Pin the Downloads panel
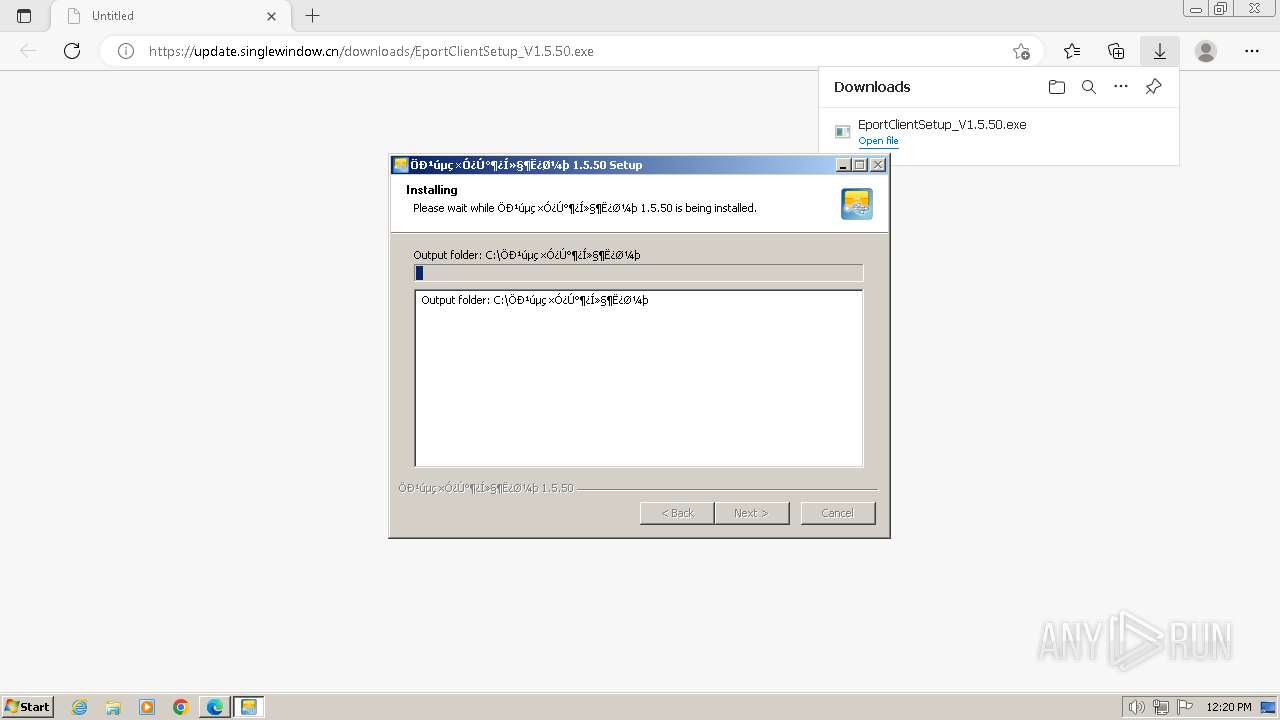1280x720 pixels. [x=1153, y=87]
